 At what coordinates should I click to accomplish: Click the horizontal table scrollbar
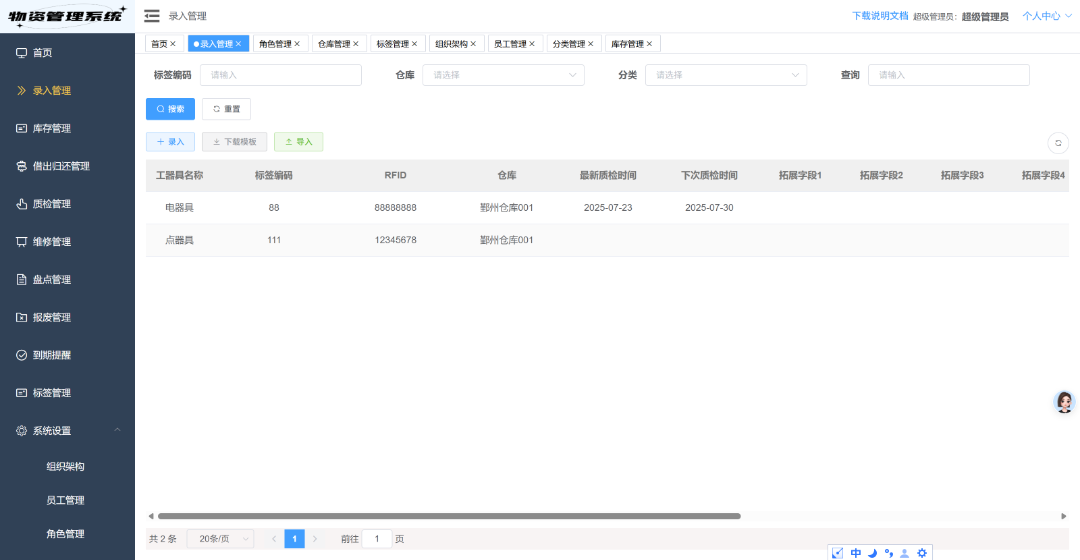(x=449, y=516)
